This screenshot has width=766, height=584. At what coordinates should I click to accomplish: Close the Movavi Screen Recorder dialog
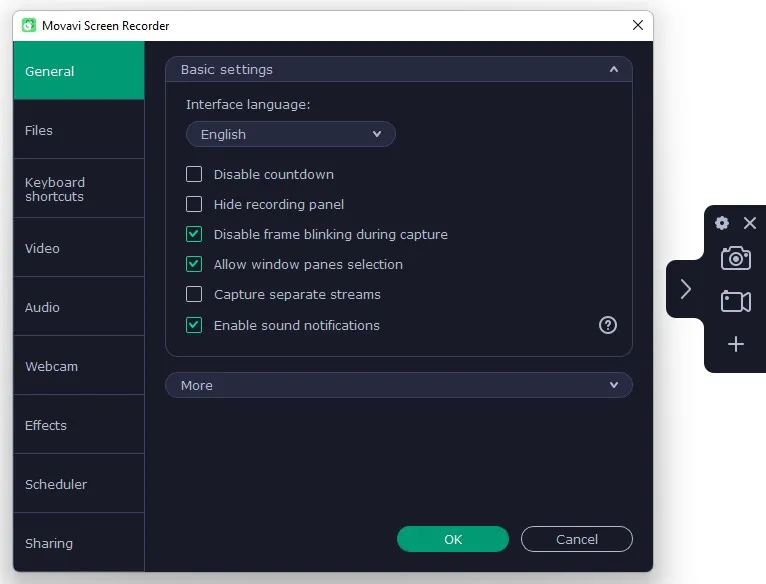[638, 25]
